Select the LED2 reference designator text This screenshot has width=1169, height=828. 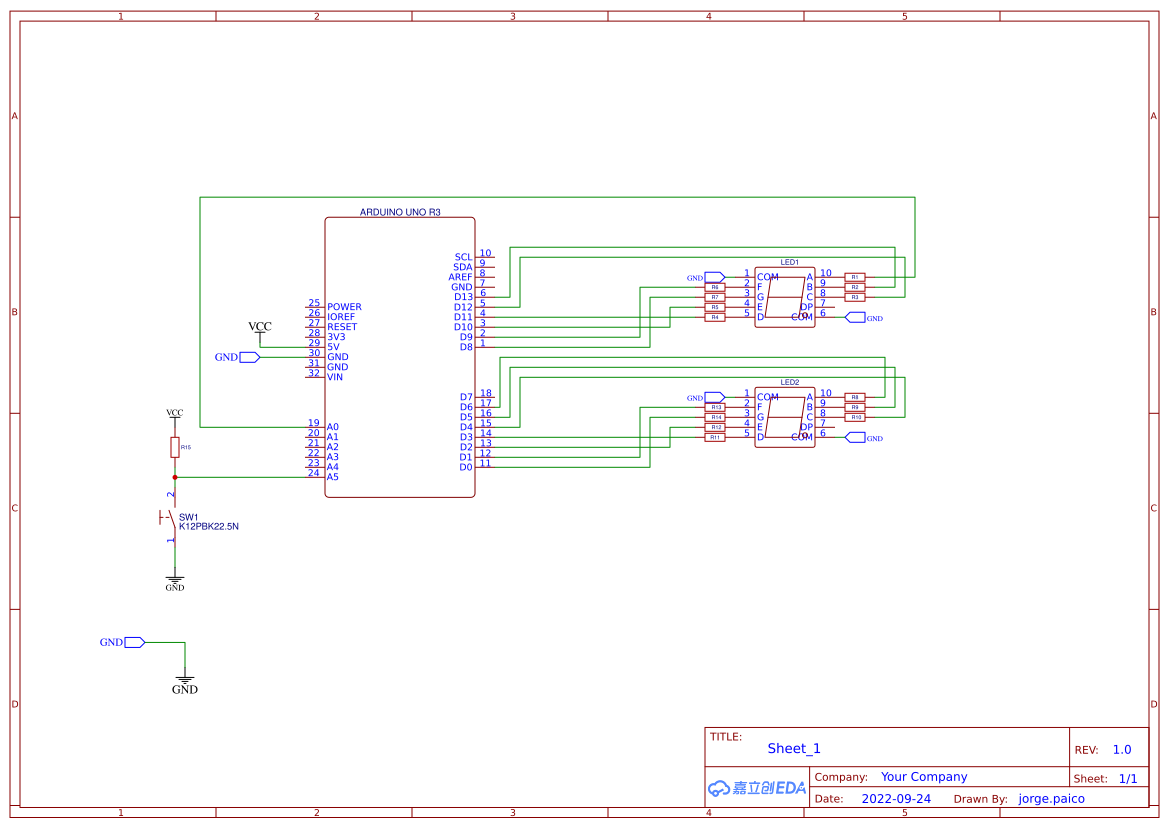tap(791, 381)
